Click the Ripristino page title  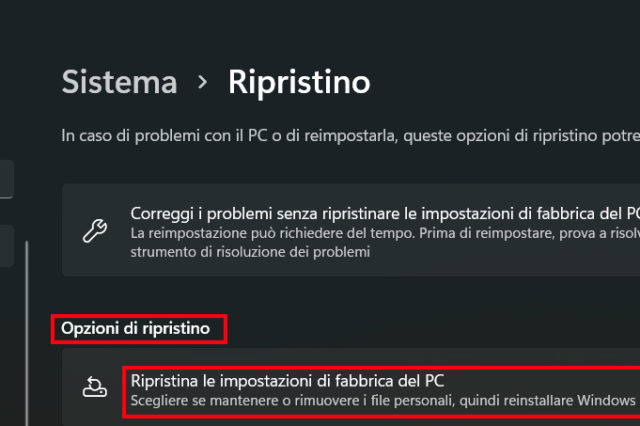tap(299, 82)
